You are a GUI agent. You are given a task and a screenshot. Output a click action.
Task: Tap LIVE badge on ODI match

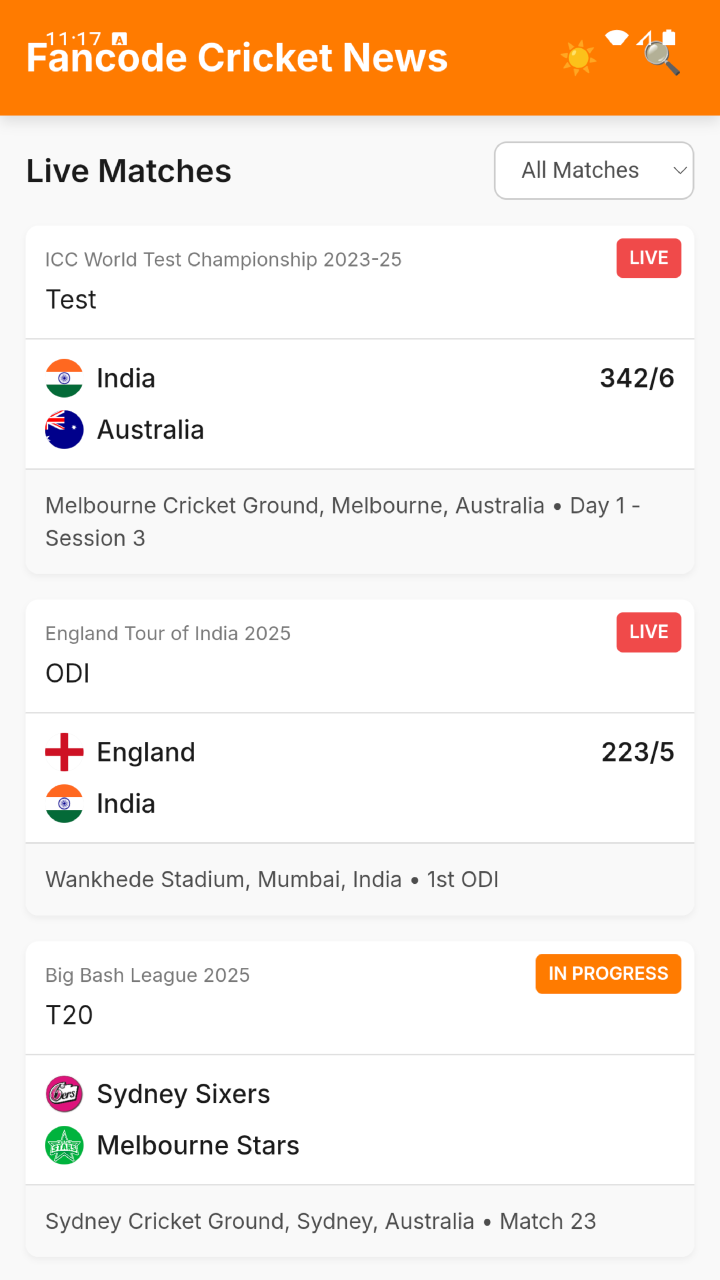click(x=649, y=632)
